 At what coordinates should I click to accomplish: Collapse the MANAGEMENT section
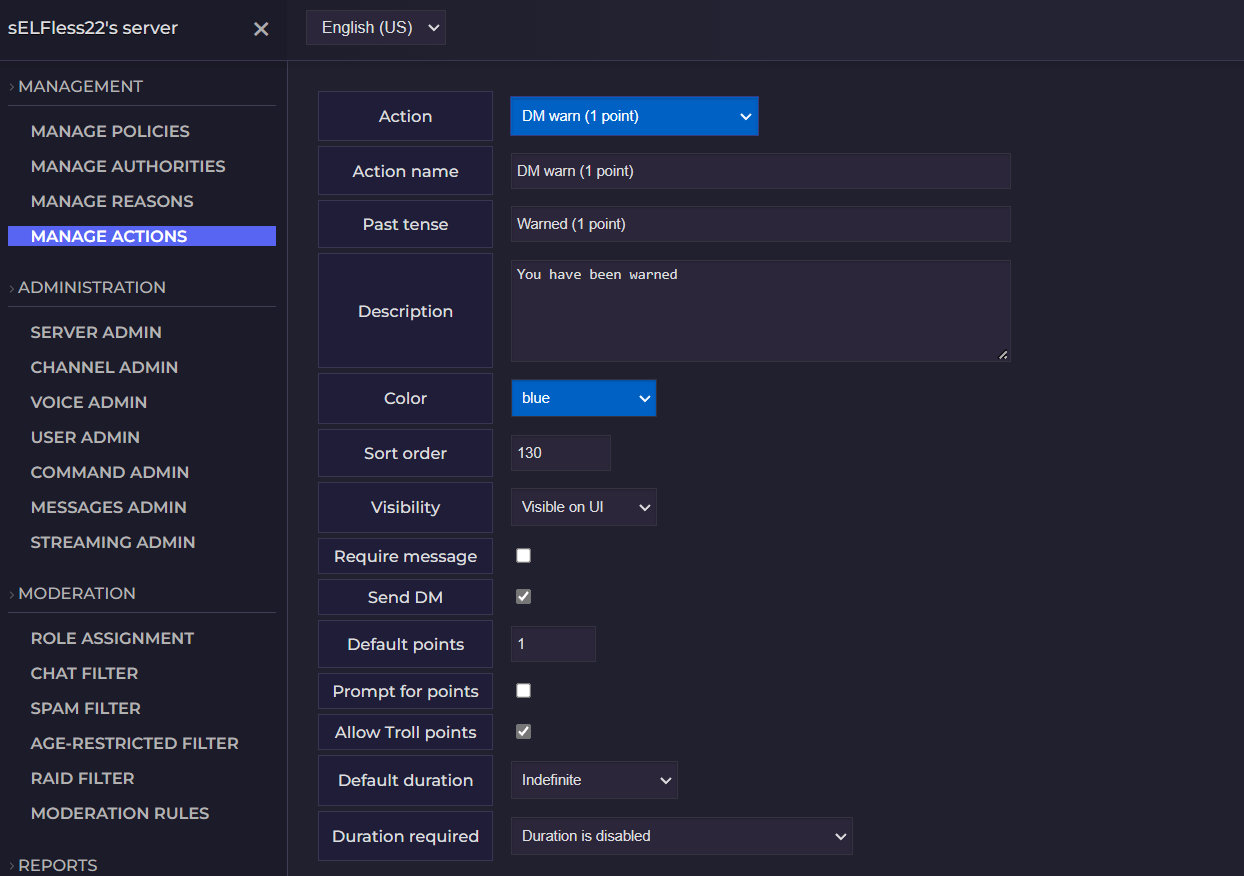[80, 86]
